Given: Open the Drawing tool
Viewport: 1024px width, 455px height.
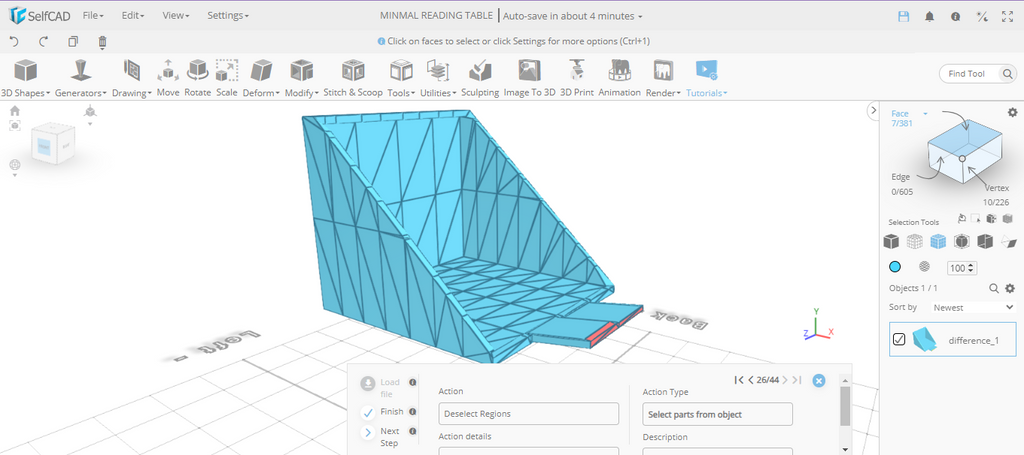Looking at the screenshot, I should click(131, 78).
